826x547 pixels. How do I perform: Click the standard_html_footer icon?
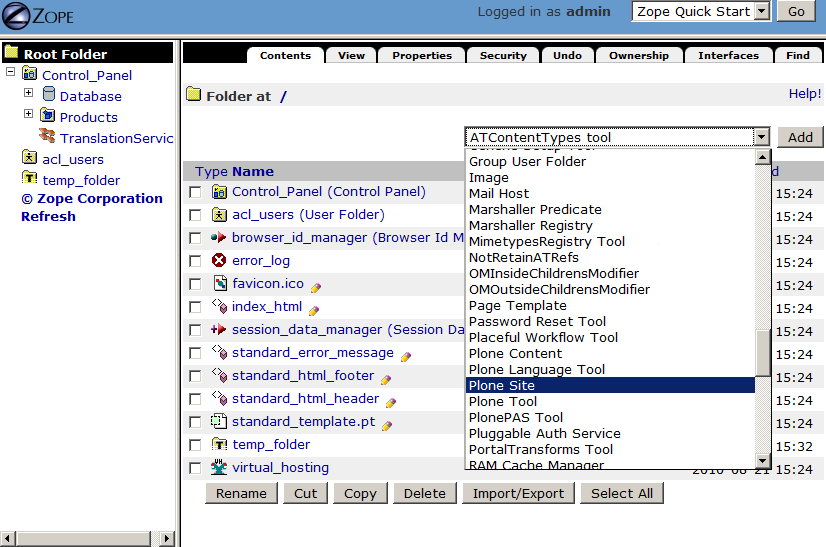tap(219, 375)
